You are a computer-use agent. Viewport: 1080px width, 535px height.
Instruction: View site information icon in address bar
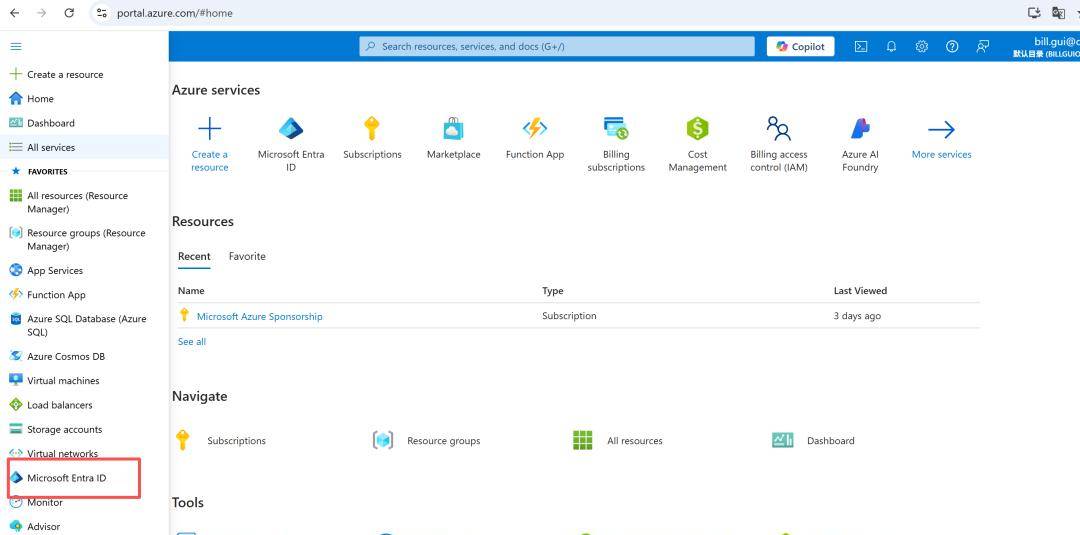(x=102, y=13)
